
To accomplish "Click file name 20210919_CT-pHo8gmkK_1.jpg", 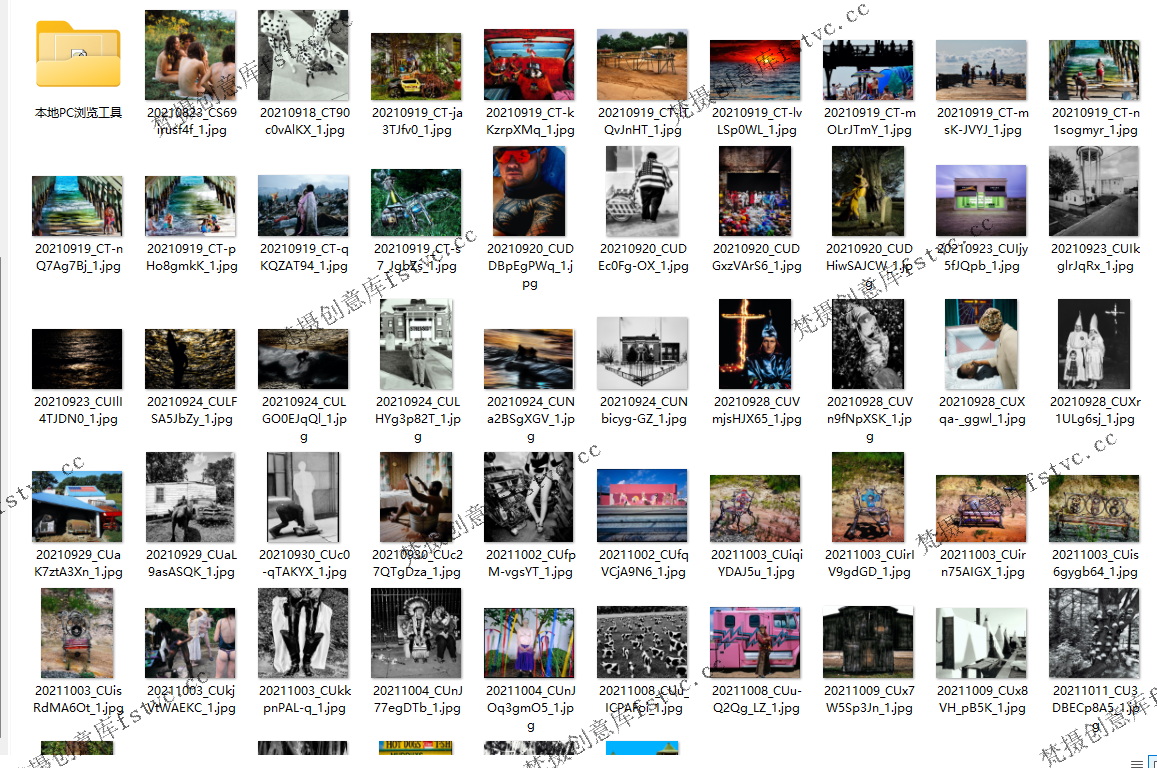I will tap(192, 257).
